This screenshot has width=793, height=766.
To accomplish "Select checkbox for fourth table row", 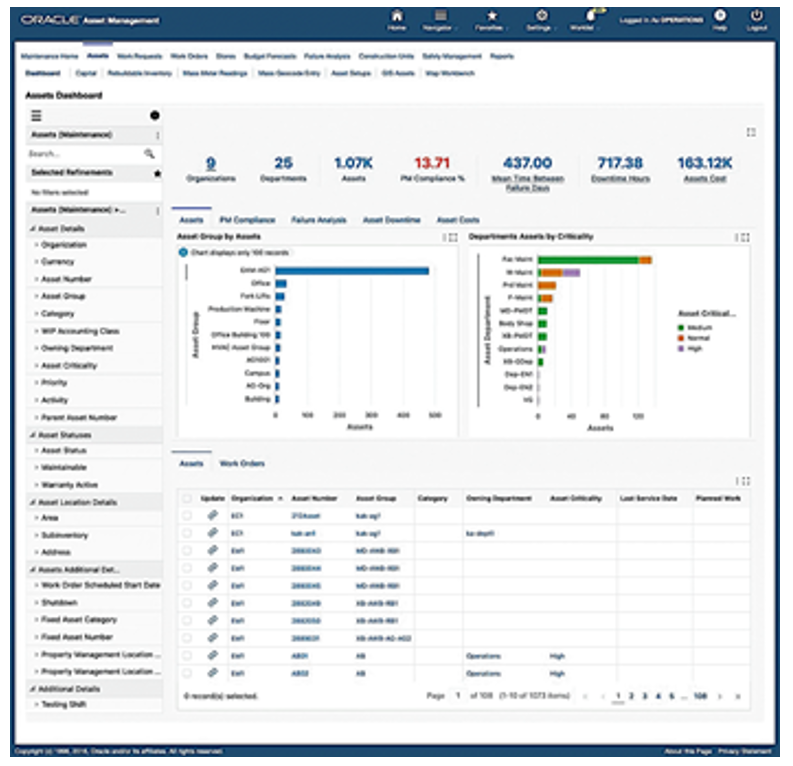I will pos(187,568).
